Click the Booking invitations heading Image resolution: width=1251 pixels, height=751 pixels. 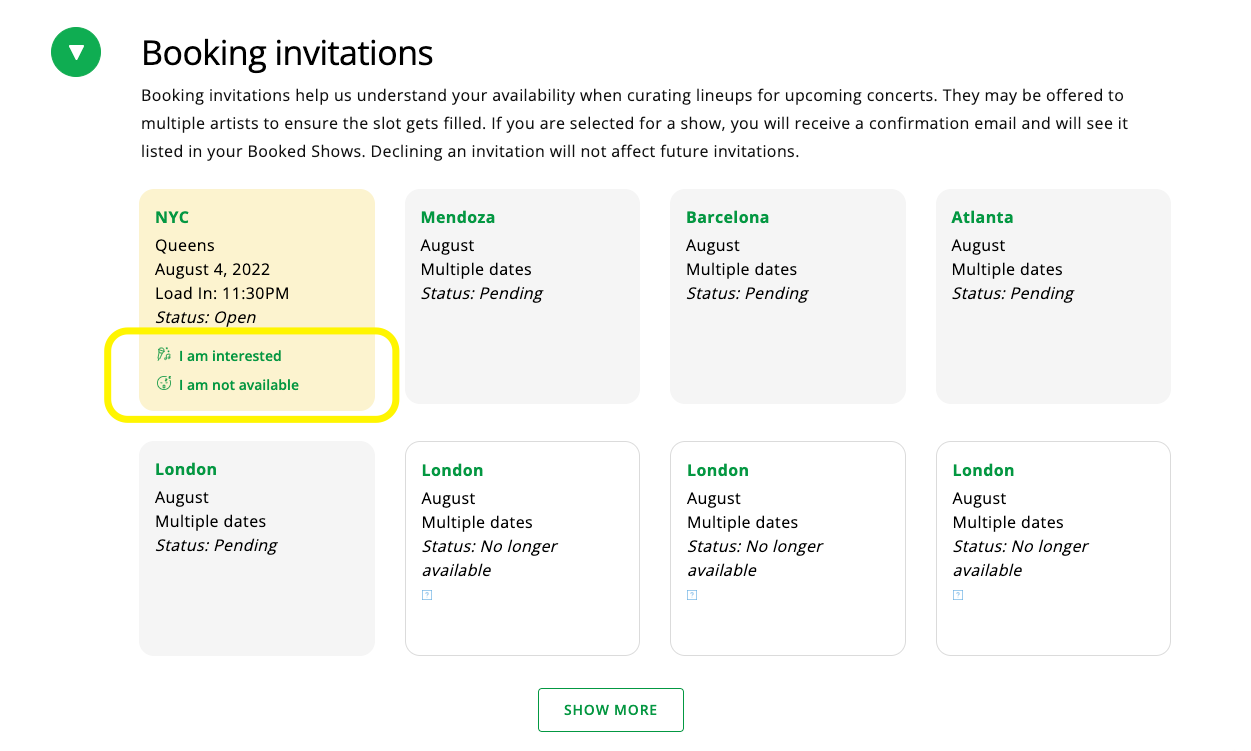click(x=287, y=53)
